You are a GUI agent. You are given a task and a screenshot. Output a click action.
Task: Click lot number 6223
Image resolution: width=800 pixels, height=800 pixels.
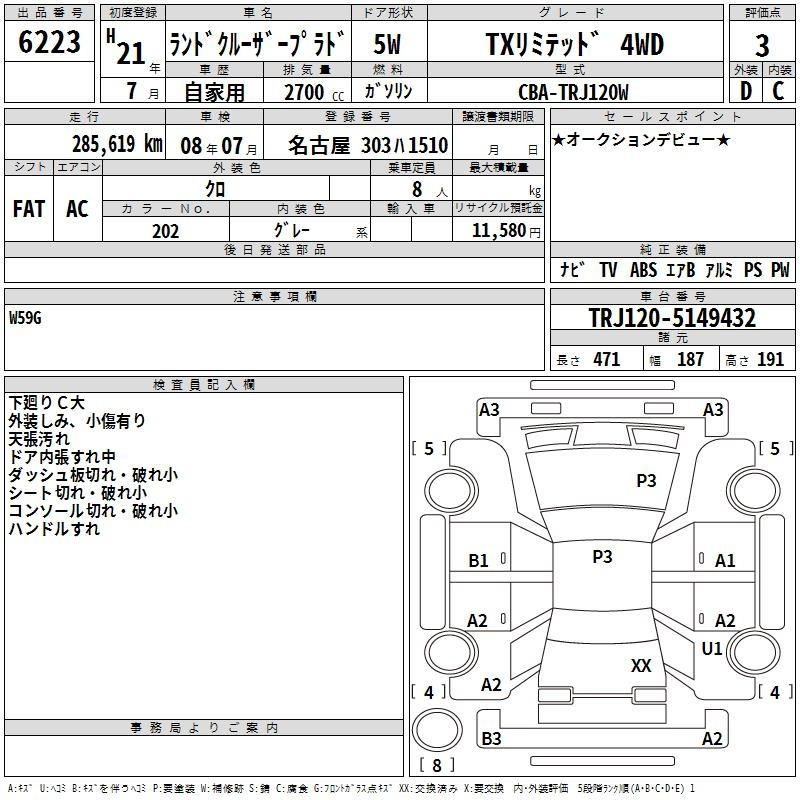[x=49, y=42]
